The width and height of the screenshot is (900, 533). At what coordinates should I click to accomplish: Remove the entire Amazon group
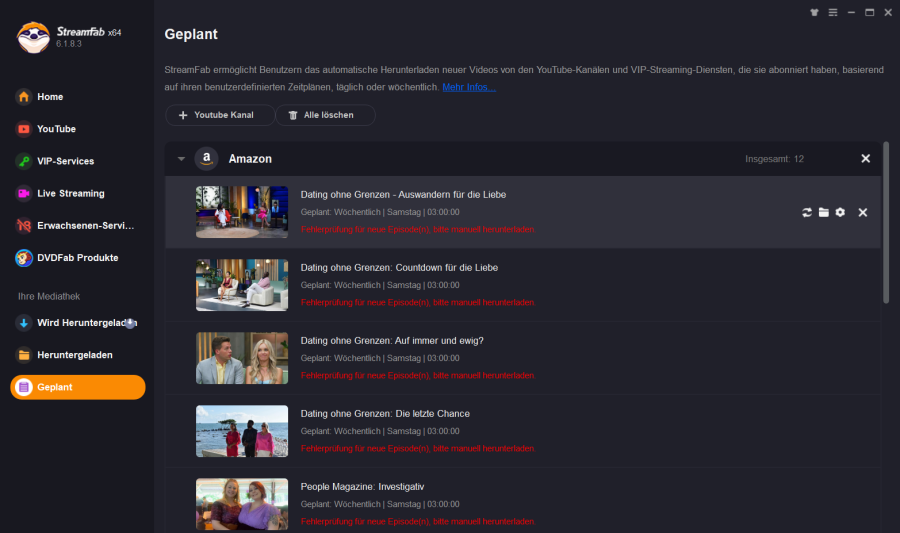865,159
